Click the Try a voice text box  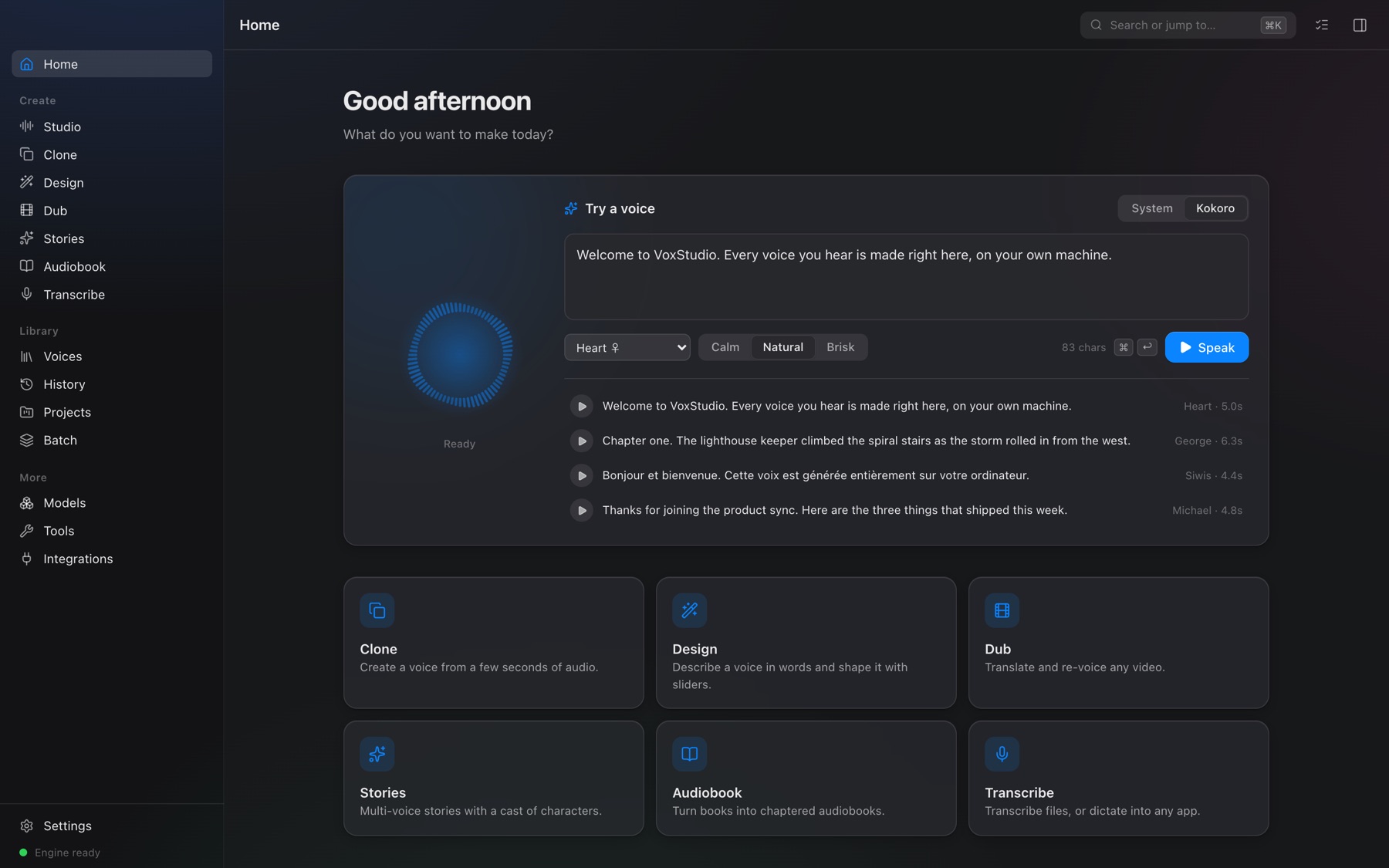tap(906, 277)
